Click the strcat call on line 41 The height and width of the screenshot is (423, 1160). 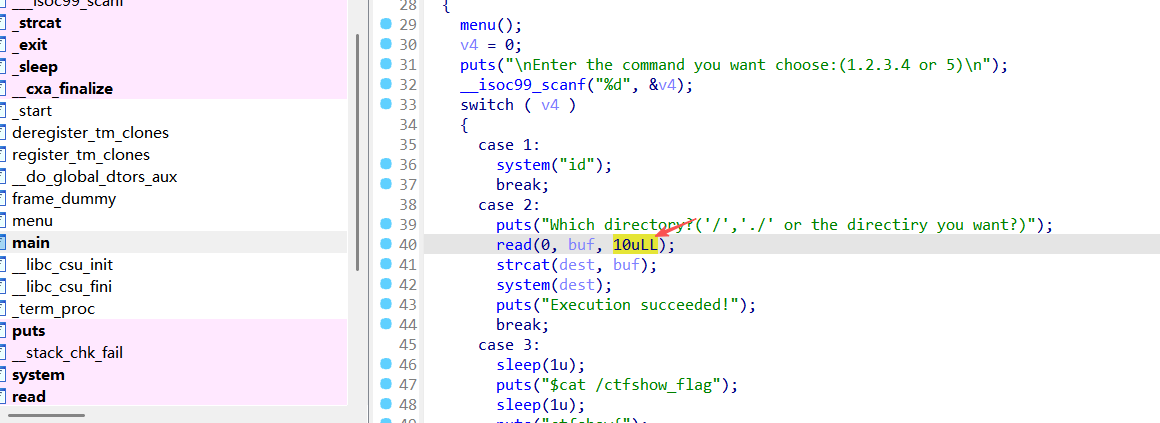point(518,265)
